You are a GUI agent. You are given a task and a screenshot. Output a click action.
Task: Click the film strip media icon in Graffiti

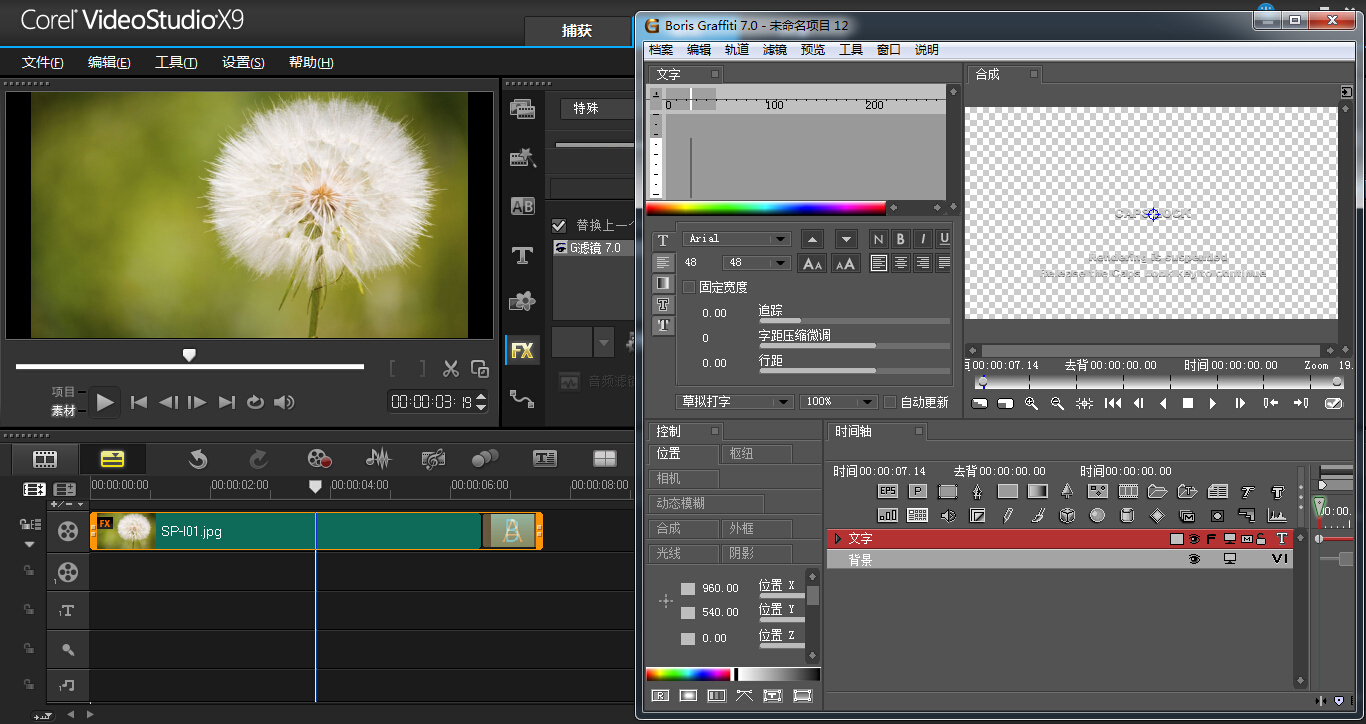click(x=1128, y=491)
